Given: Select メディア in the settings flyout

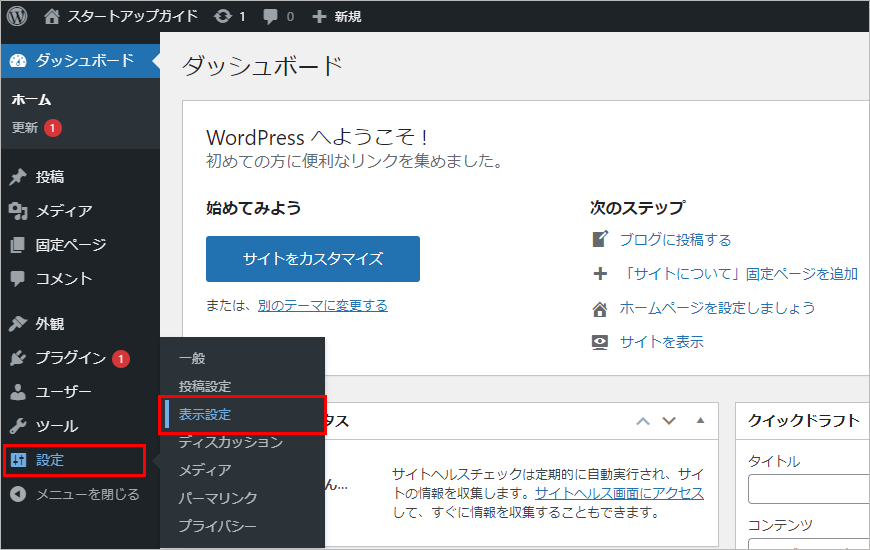Looking at the screenshot, I should click(205, 470).
